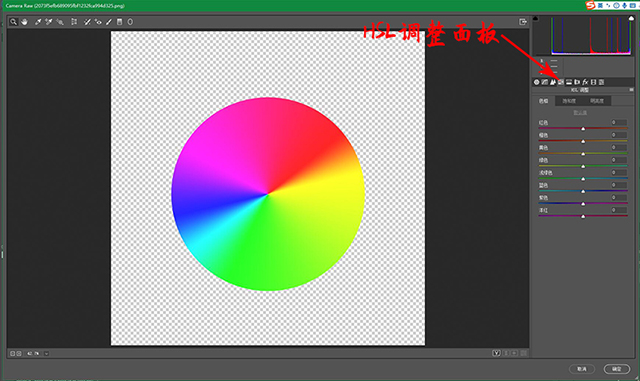Select the Zoom tool in toolbar

[13, 22]
